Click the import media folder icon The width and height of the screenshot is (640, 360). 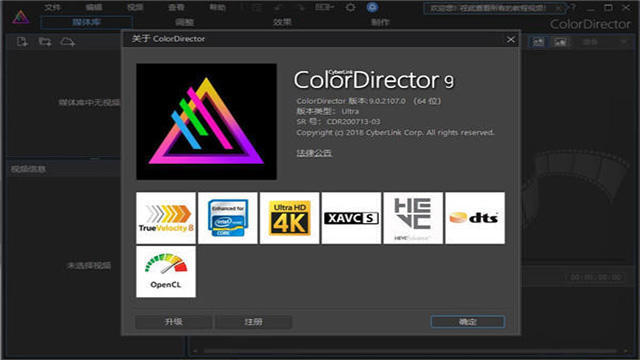click(45, 42)
